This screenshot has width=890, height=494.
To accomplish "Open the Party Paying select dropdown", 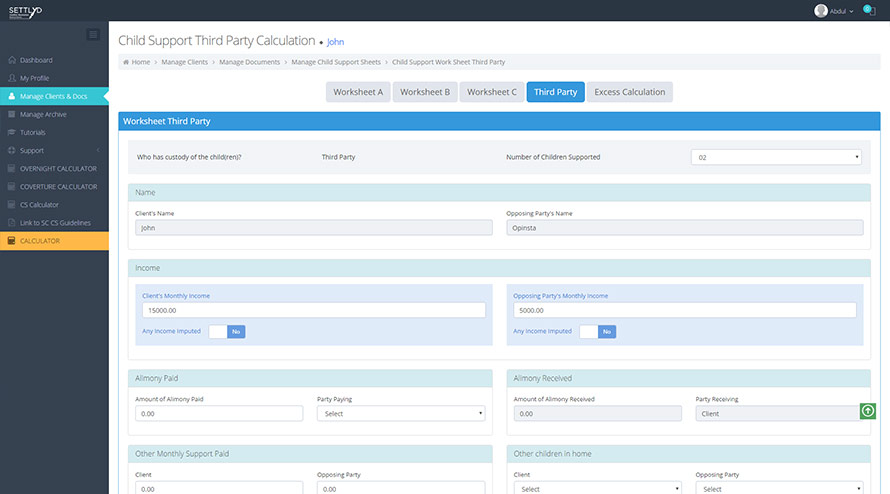I will (400, 413).
